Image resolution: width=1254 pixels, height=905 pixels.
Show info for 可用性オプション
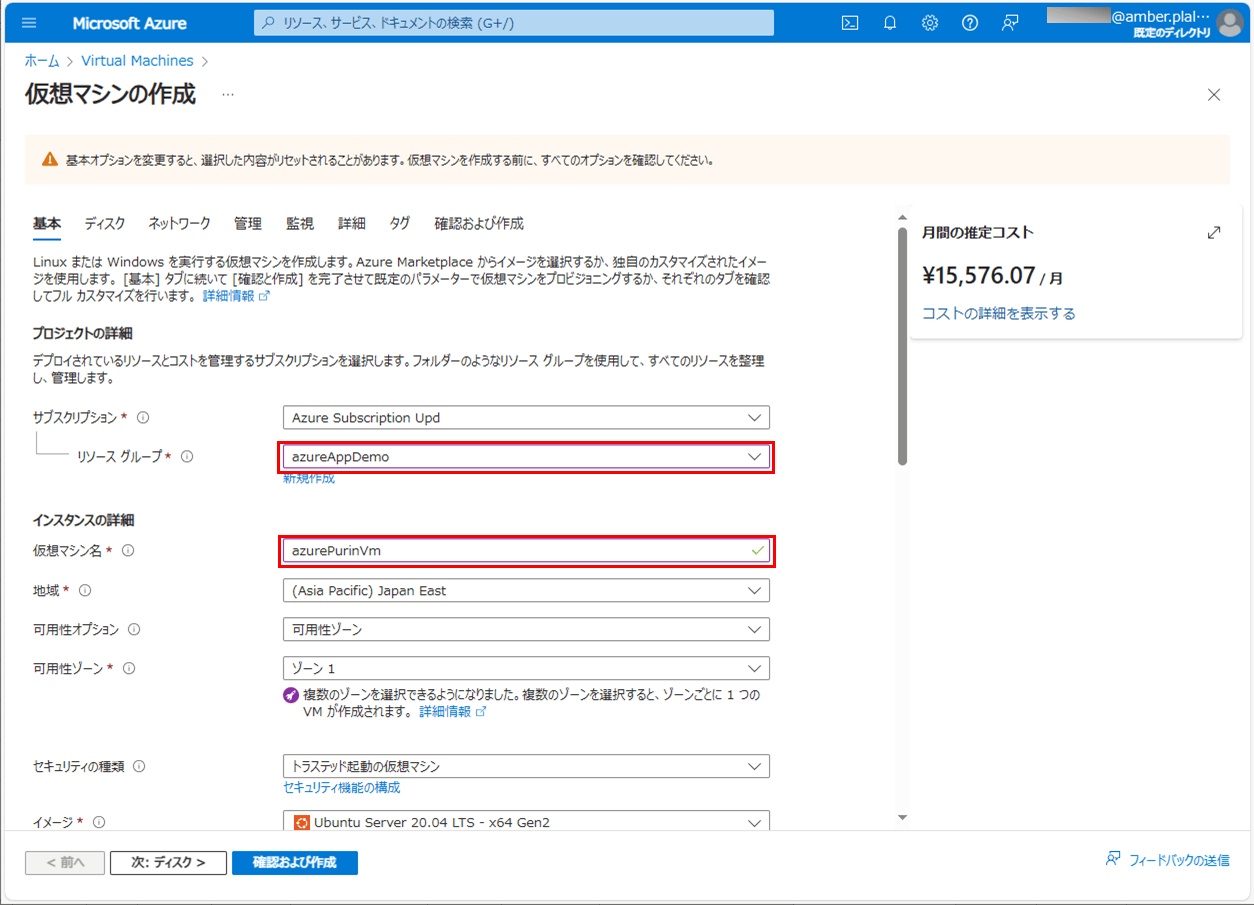134,630
